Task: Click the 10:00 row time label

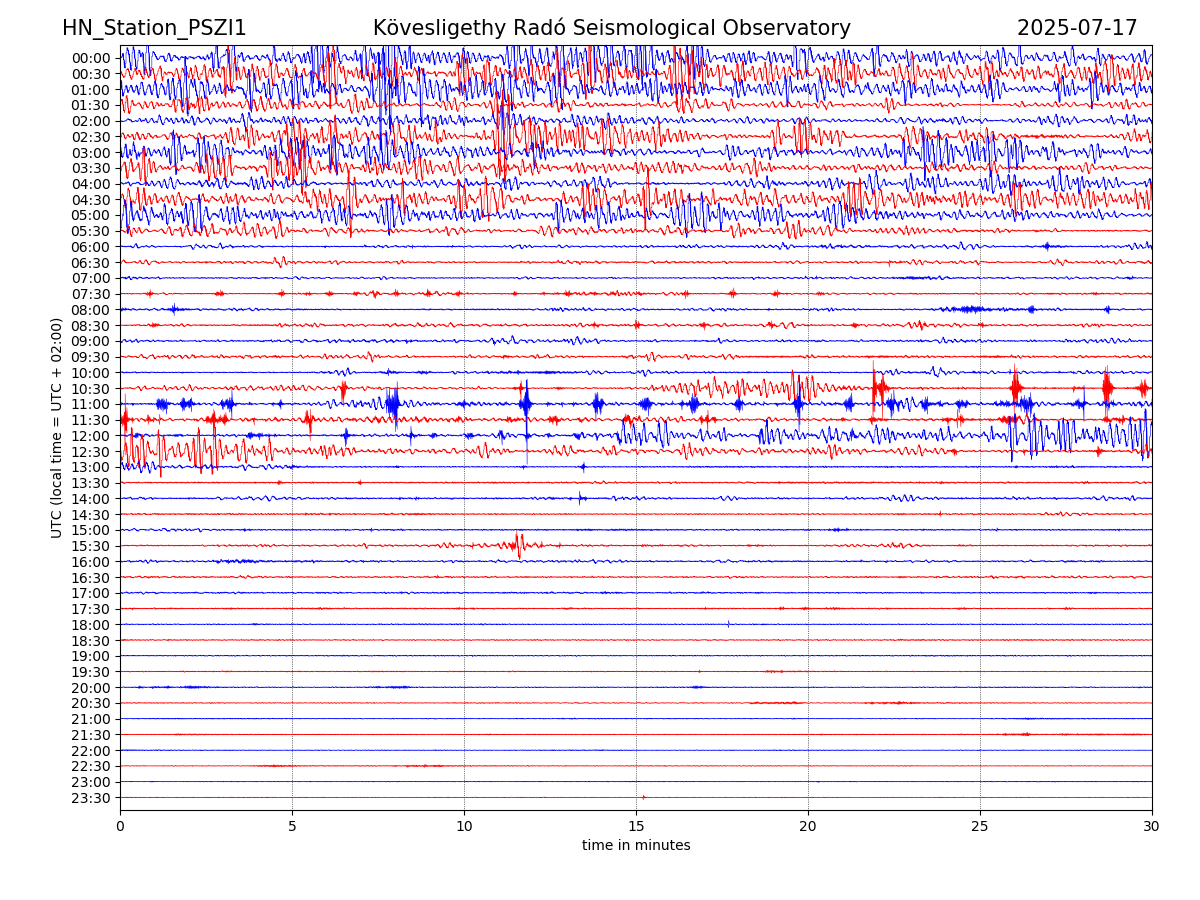Action: click(91, 373)
